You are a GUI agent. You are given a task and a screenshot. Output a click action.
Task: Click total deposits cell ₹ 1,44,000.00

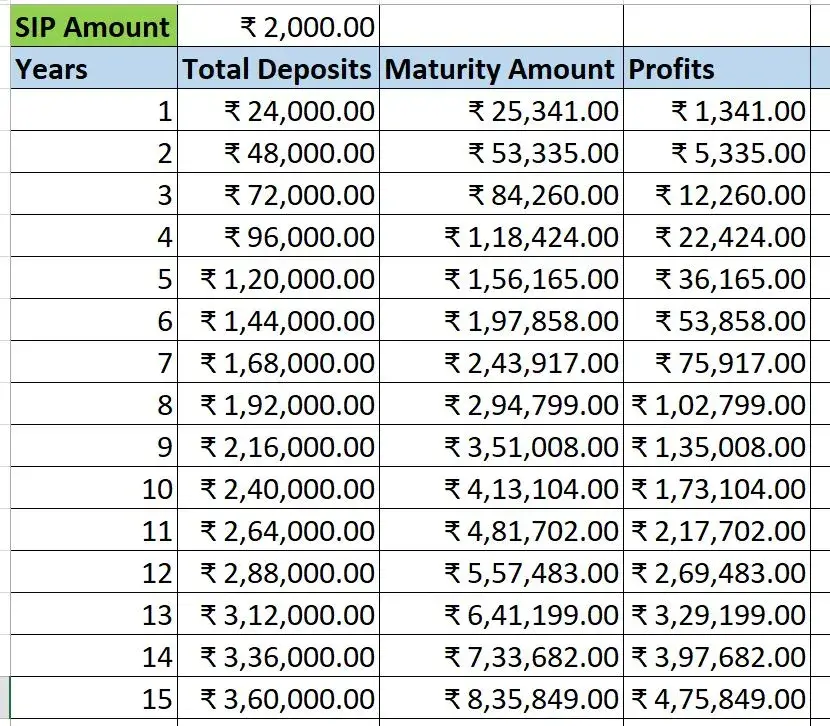(278, 321)
